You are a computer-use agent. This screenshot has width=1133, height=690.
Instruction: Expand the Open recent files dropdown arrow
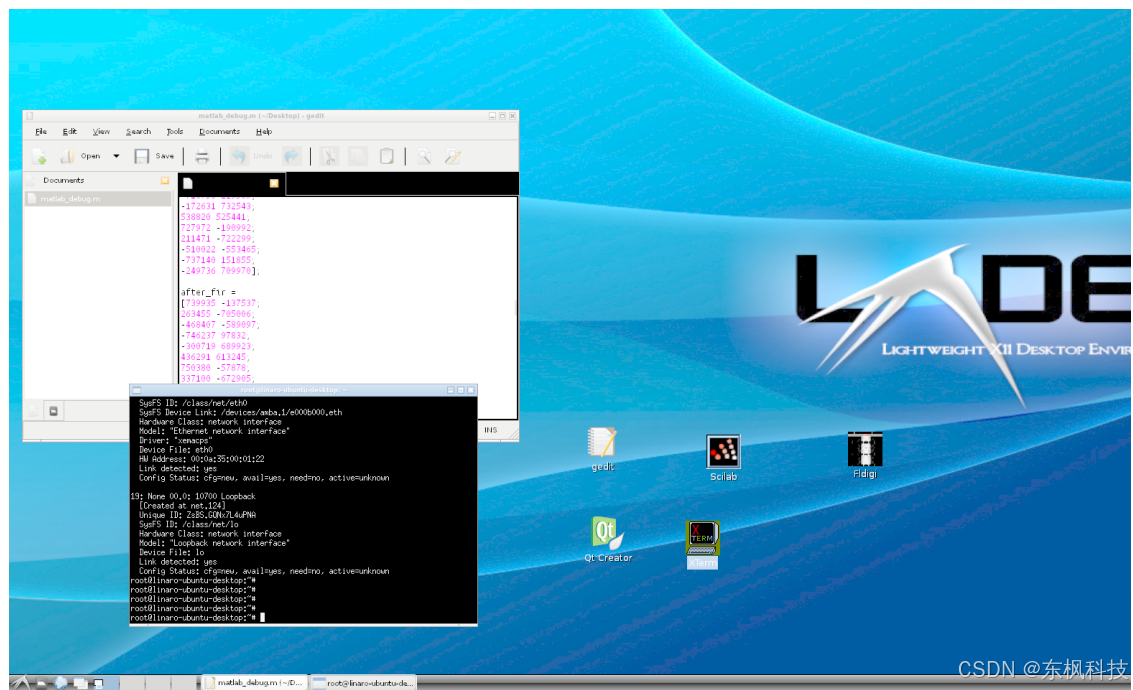point(116,156)
